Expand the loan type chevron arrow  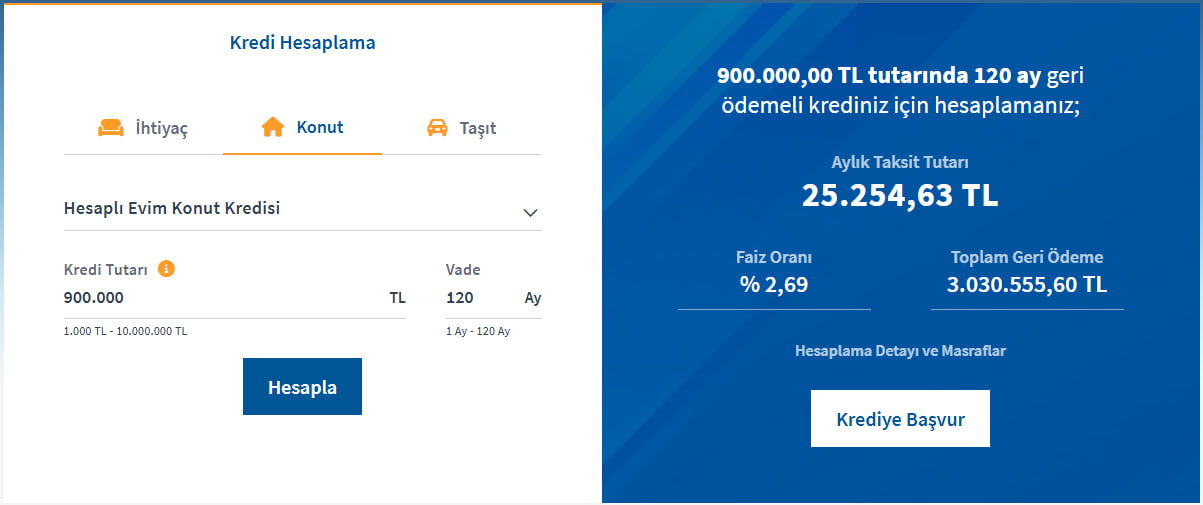[530, 212]
